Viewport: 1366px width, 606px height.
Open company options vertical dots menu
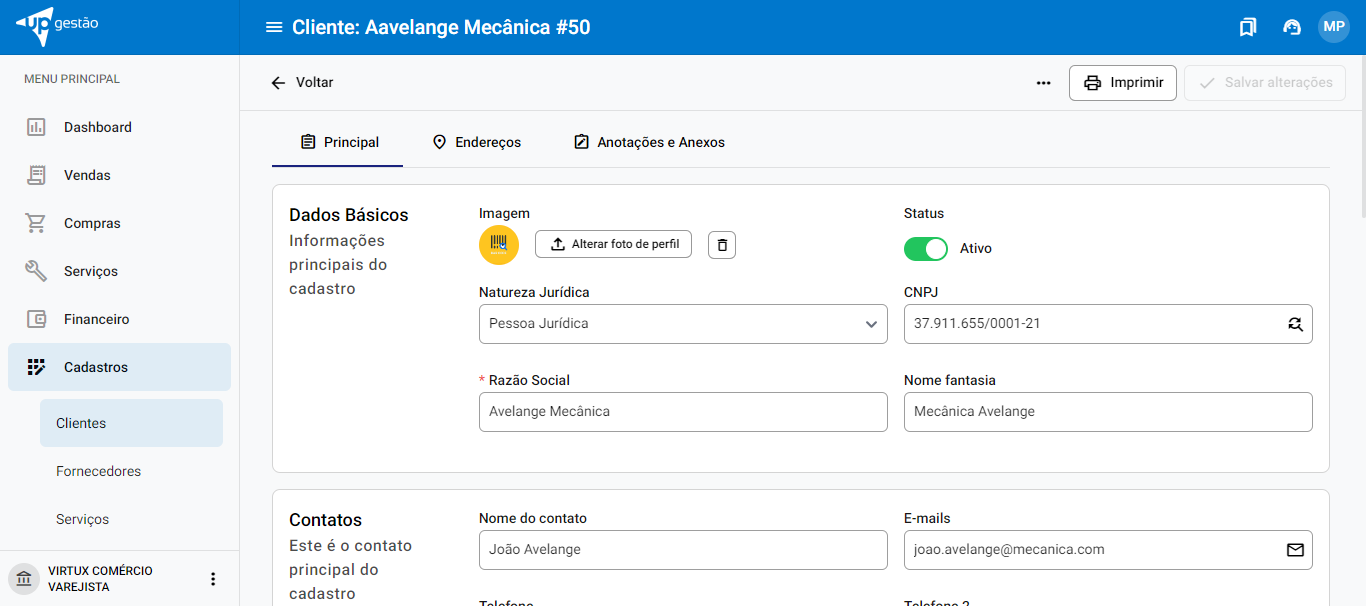(212, 579)
